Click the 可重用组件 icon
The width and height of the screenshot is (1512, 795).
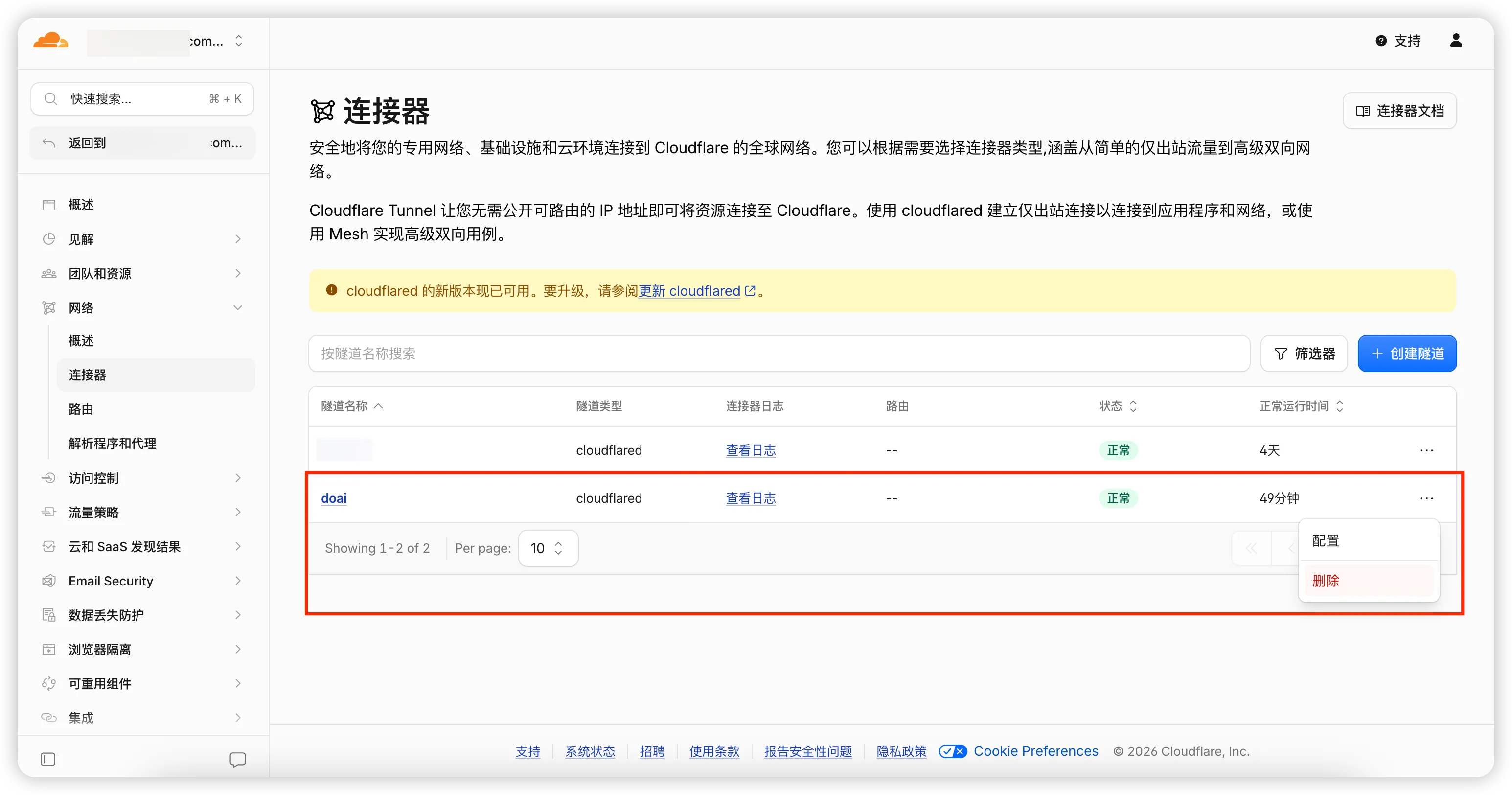coord(49,683)
